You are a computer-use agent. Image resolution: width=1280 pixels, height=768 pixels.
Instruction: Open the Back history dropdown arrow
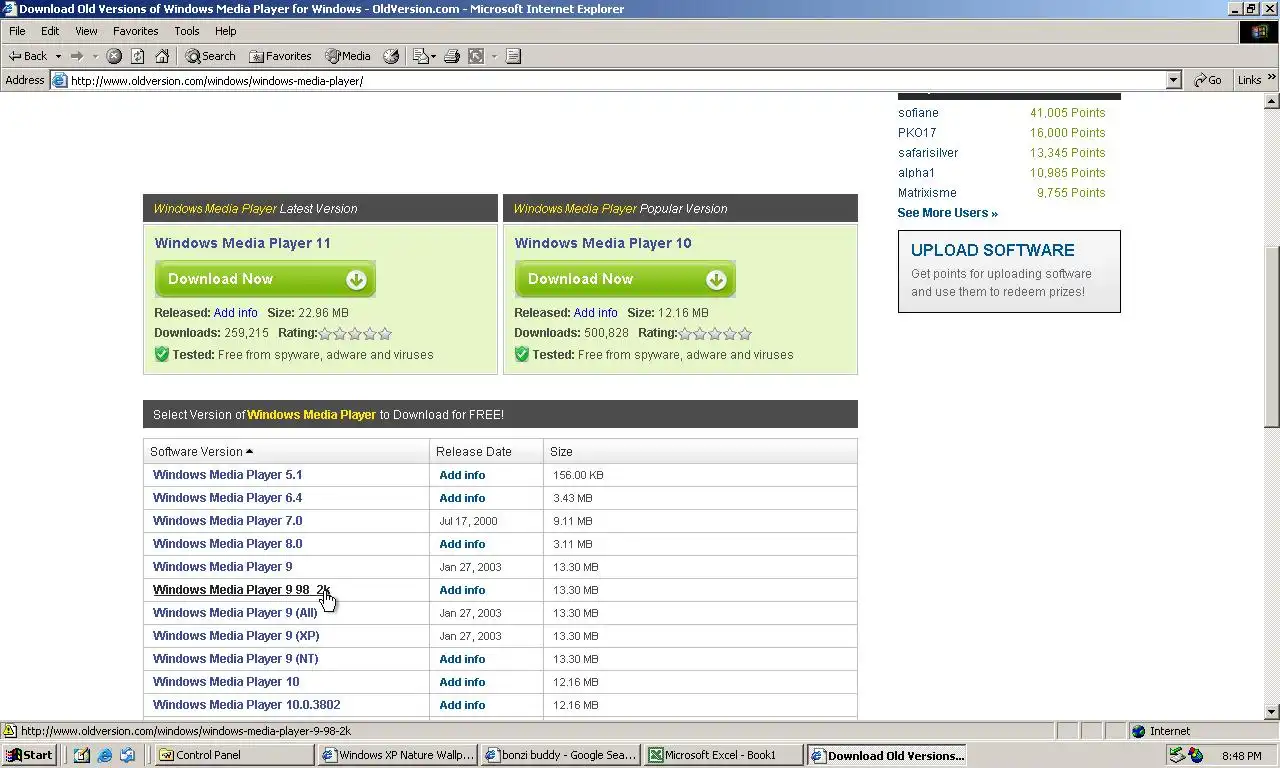[x=58, y=56]
